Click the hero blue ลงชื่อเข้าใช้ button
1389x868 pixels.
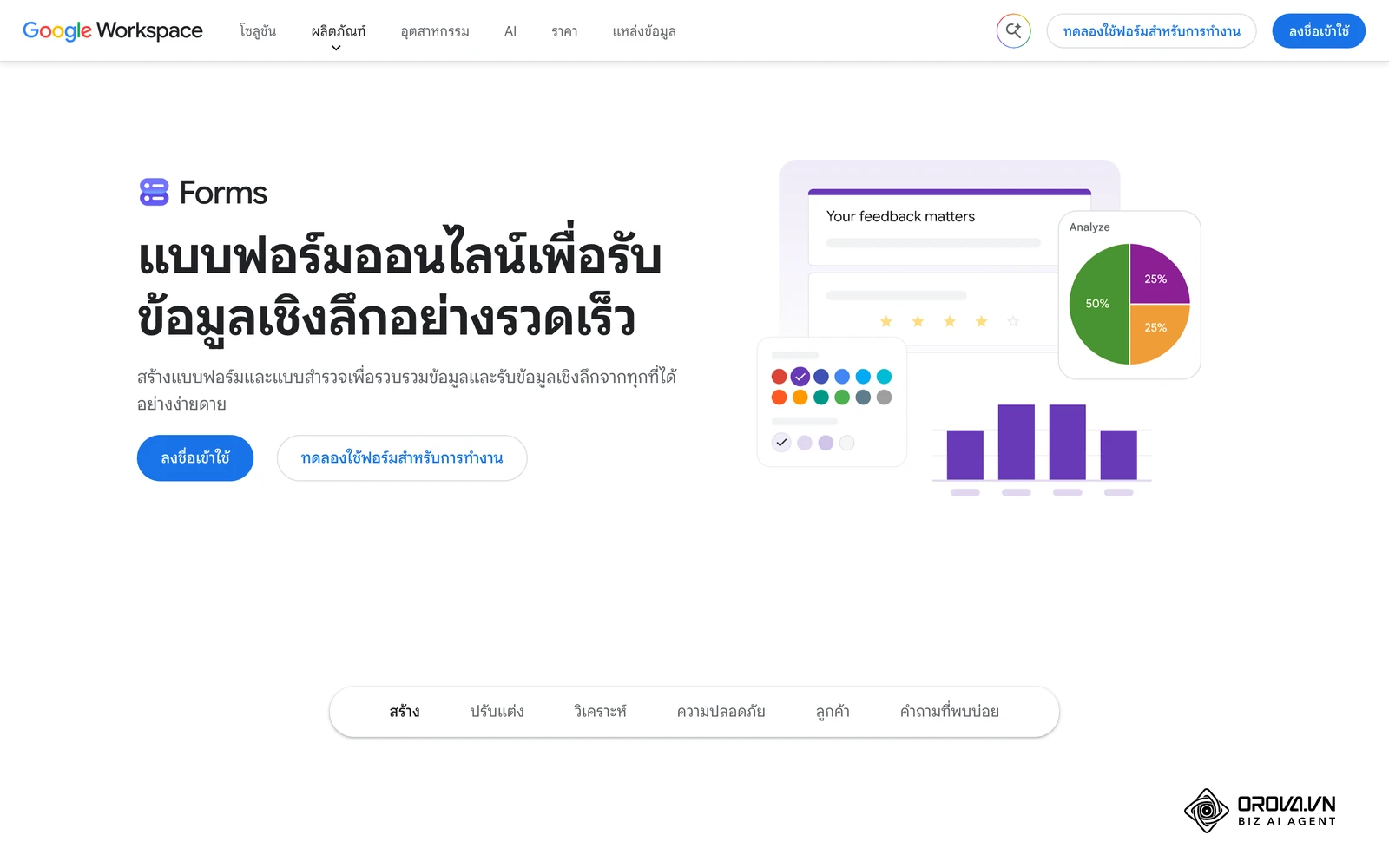(195, 457)
